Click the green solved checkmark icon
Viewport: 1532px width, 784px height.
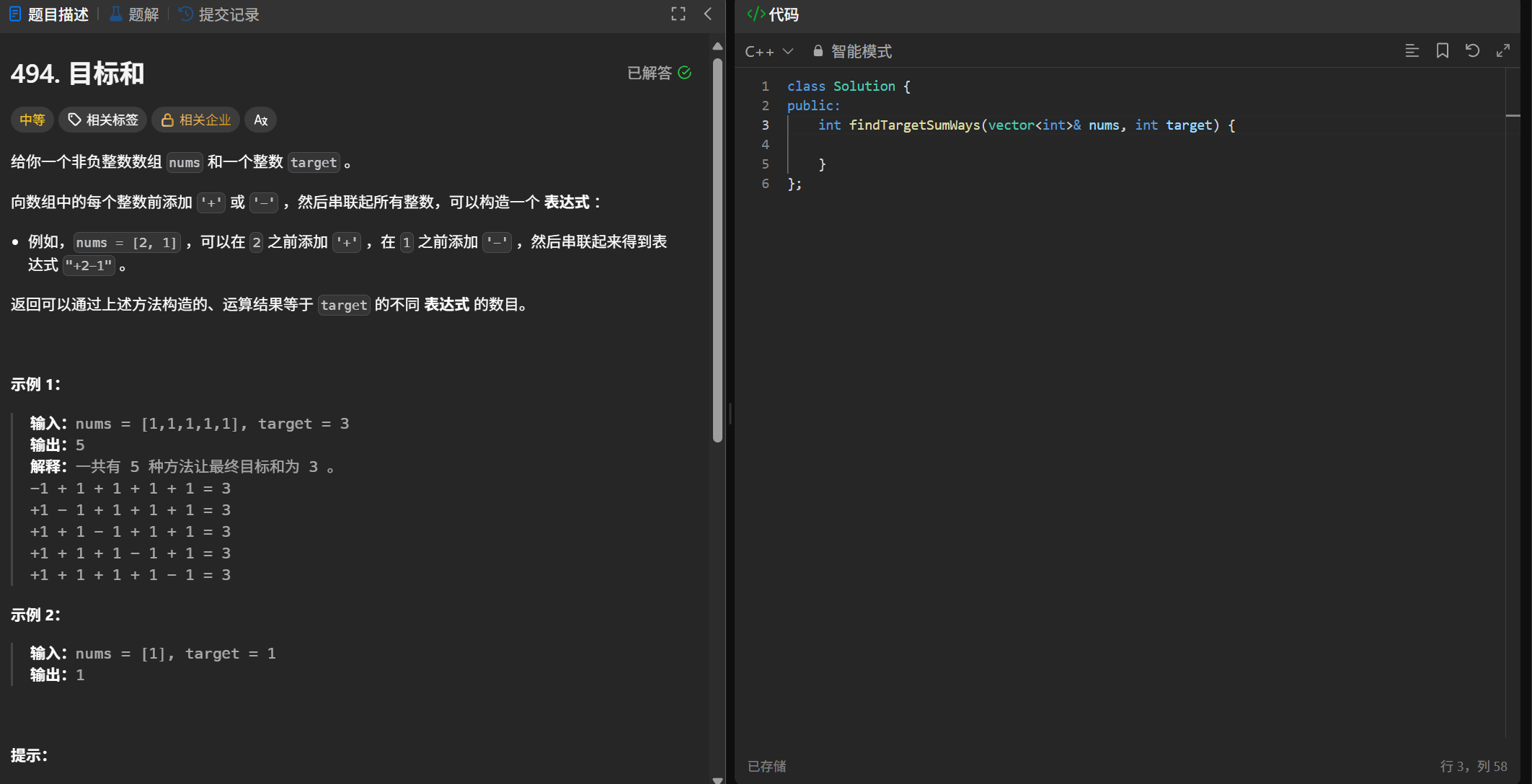pyautogui.click(x=685, y=73)
